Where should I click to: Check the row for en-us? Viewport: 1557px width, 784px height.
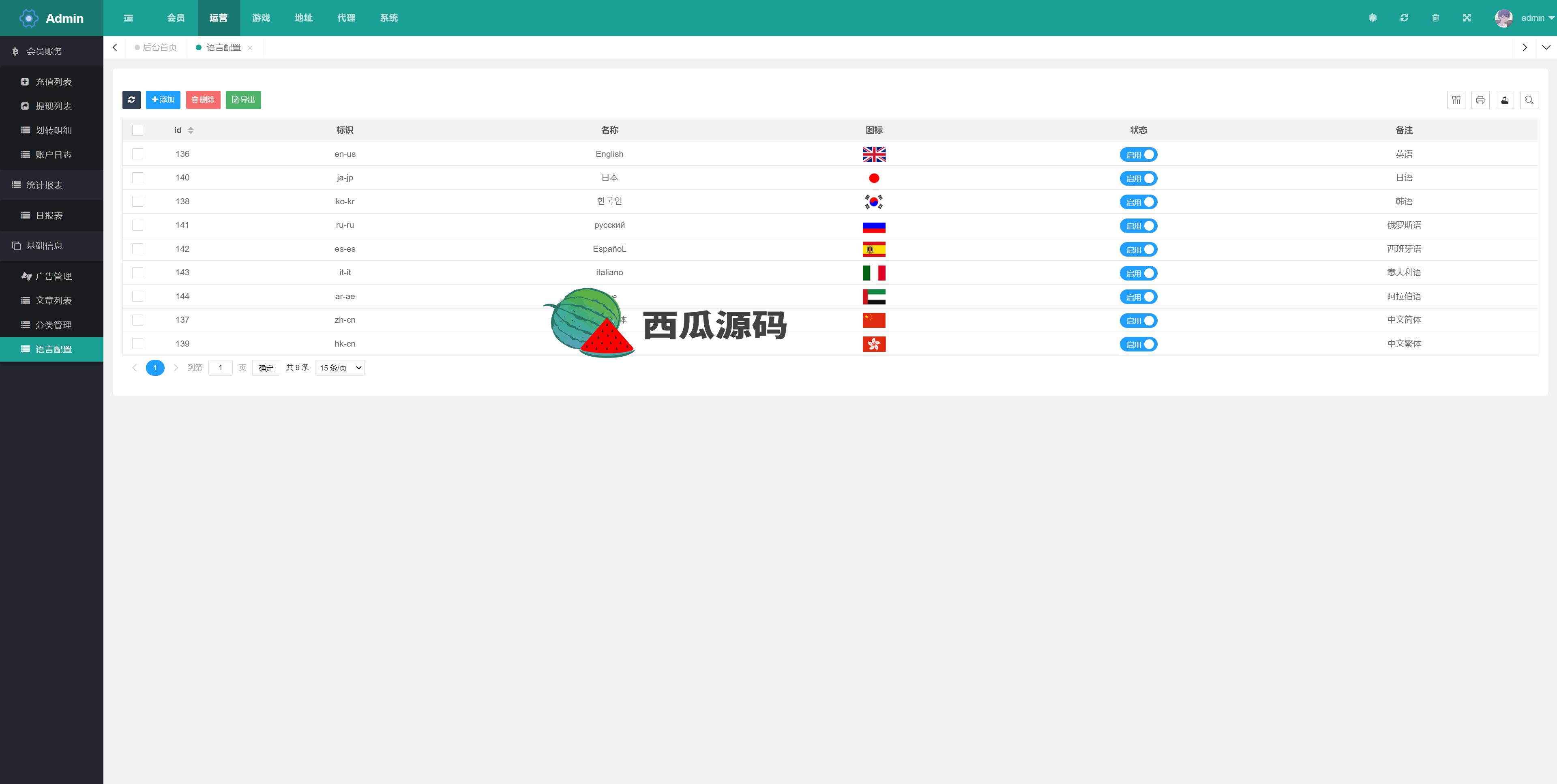[138, 154]
